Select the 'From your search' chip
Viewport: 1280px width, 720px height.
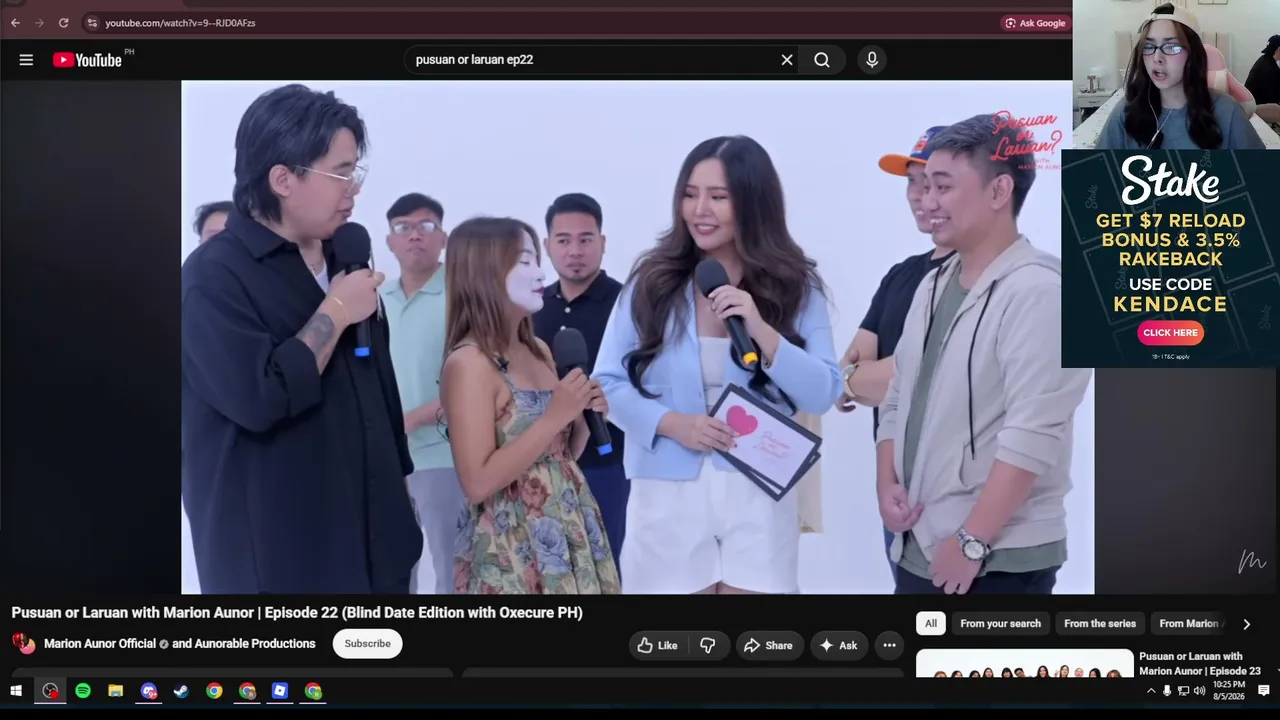pos(1000,624)
